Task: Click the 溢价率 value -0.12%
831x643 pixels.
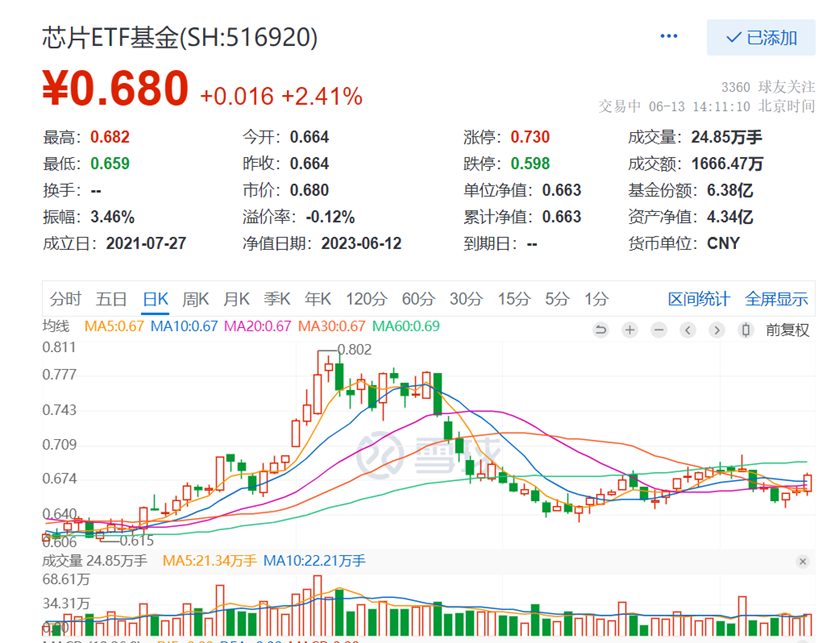Action: [x=330, y=217]
